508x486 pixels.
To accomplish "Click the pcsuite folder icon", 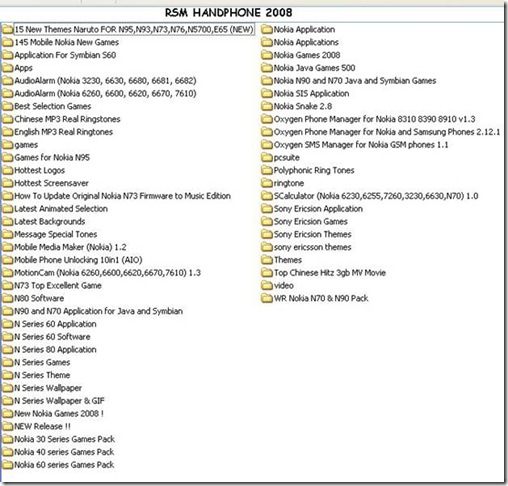I will 267,157.
